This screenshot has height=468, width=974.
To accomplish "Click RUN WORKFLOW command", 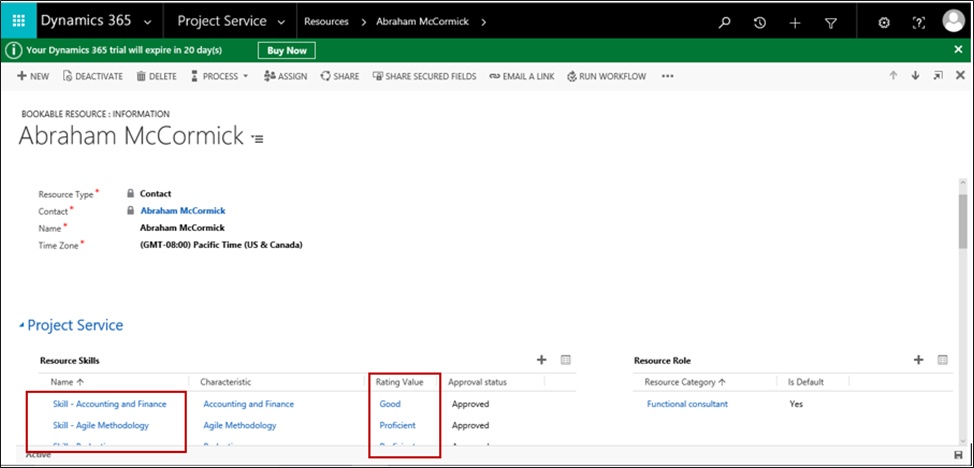I will 606,76.
